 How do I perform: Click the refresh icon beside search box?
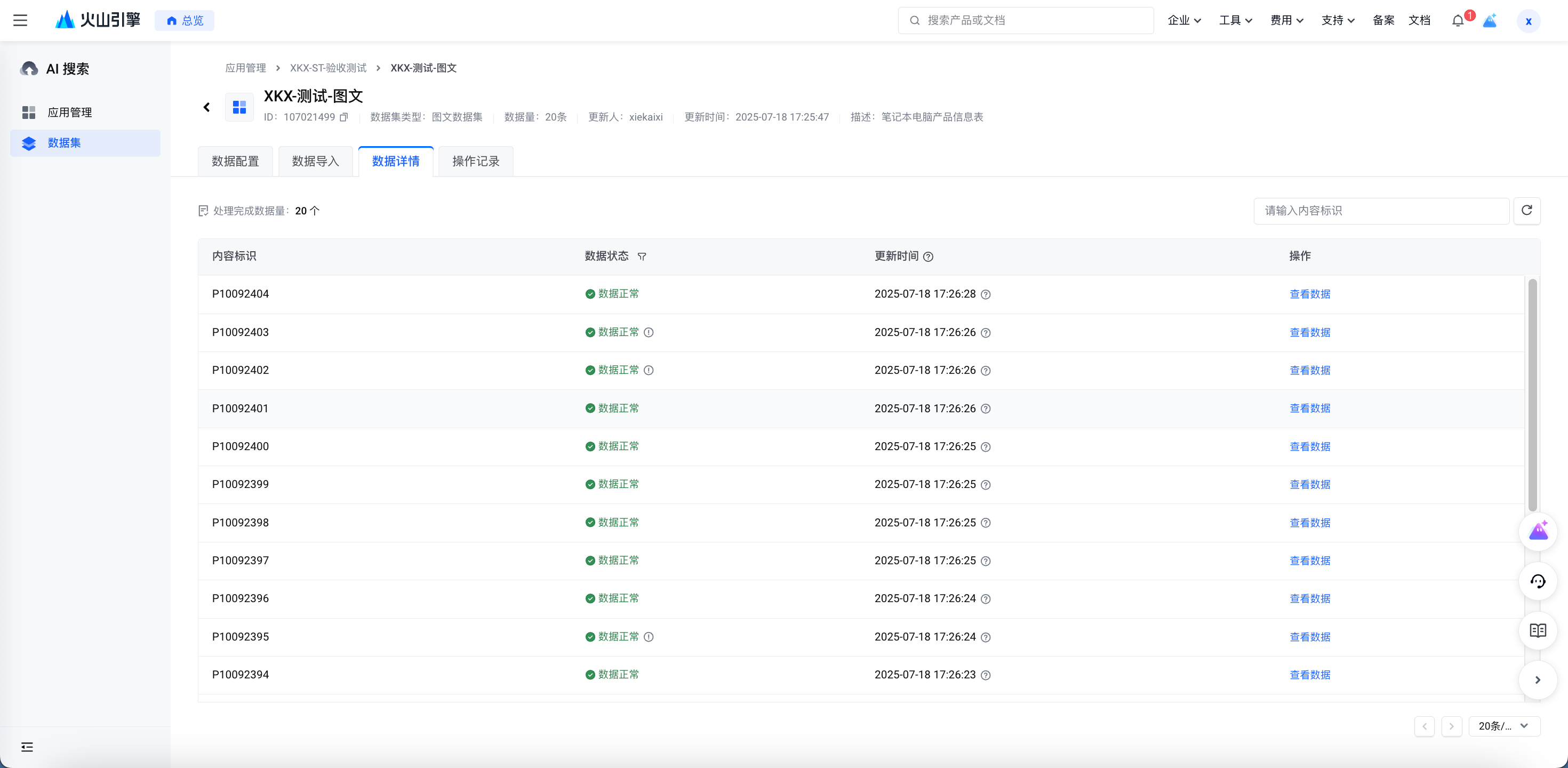(x=1526, y=211)
